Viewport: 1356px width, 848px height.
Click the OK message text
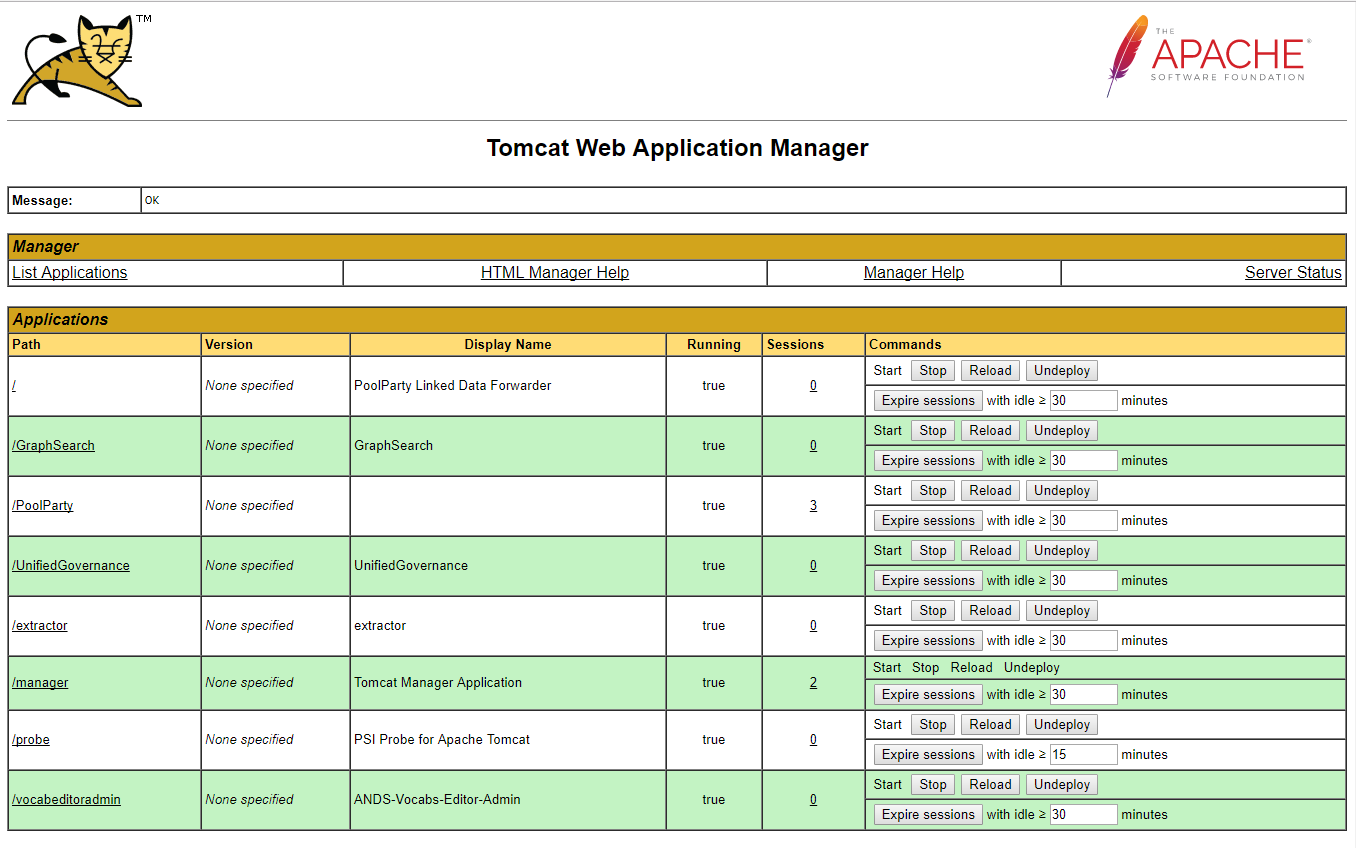152,200
